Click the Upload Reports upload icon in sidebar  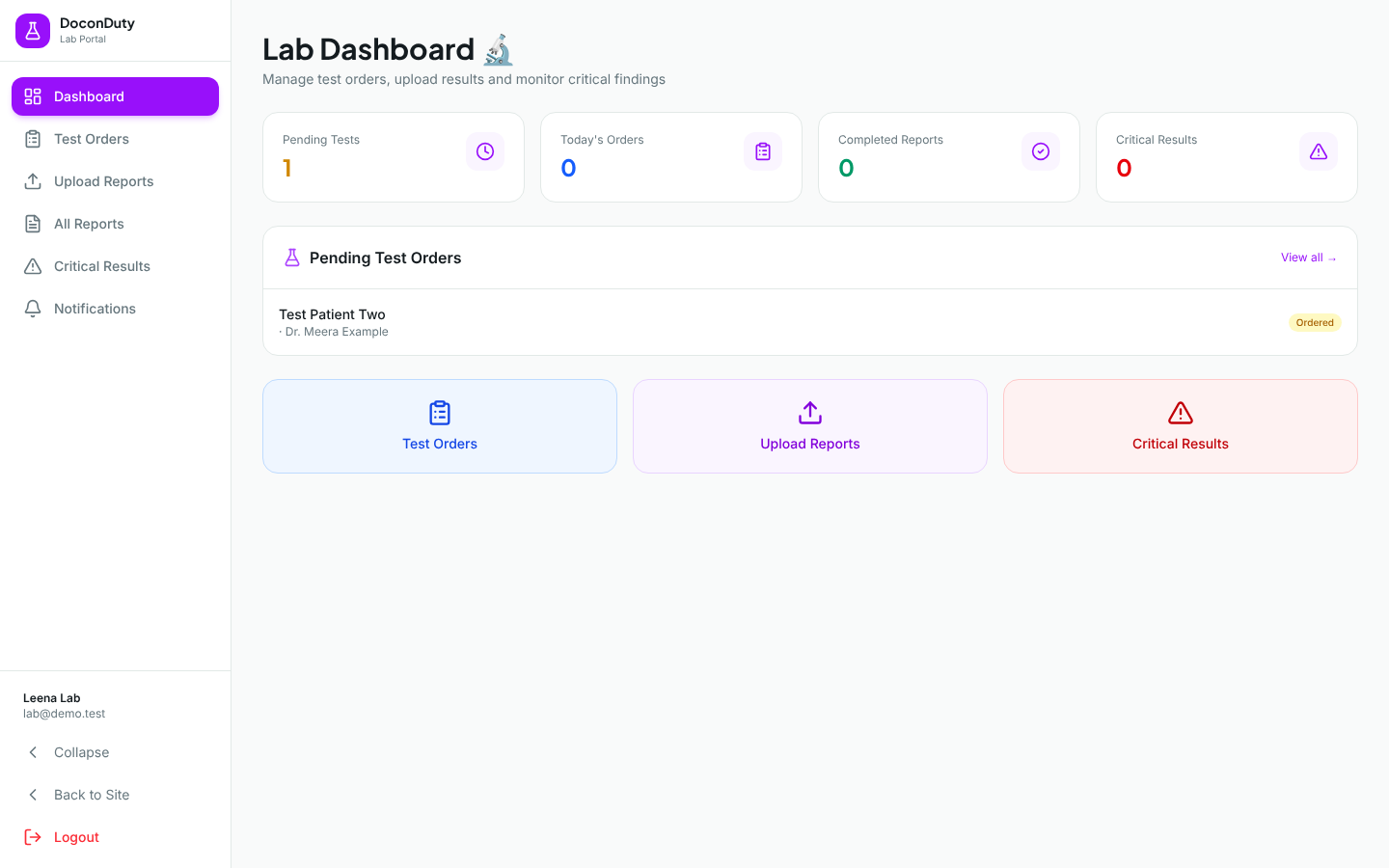33,181
